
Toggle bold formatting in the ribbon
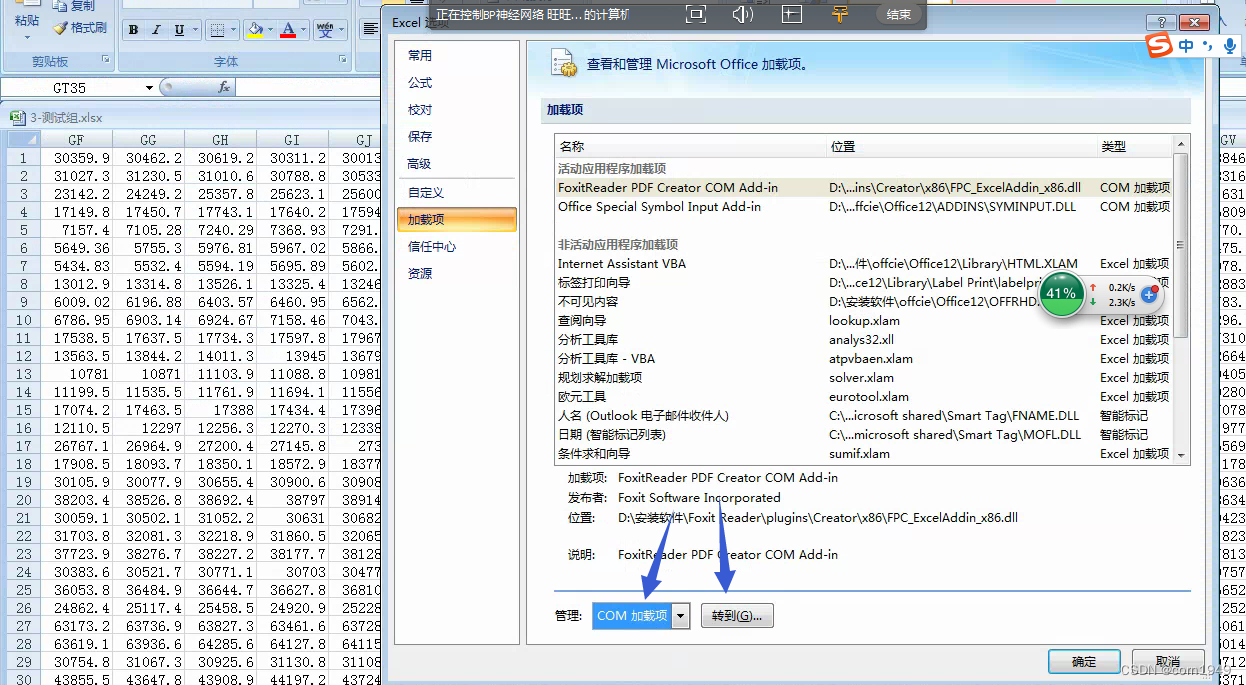pos(133,30)
